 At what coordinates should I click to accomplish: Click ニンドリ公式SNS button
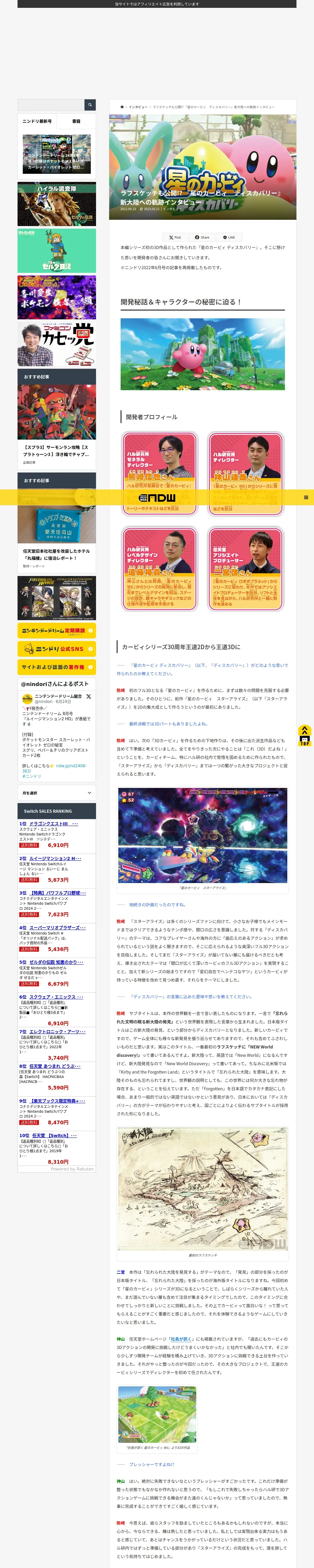click(57, 649)
